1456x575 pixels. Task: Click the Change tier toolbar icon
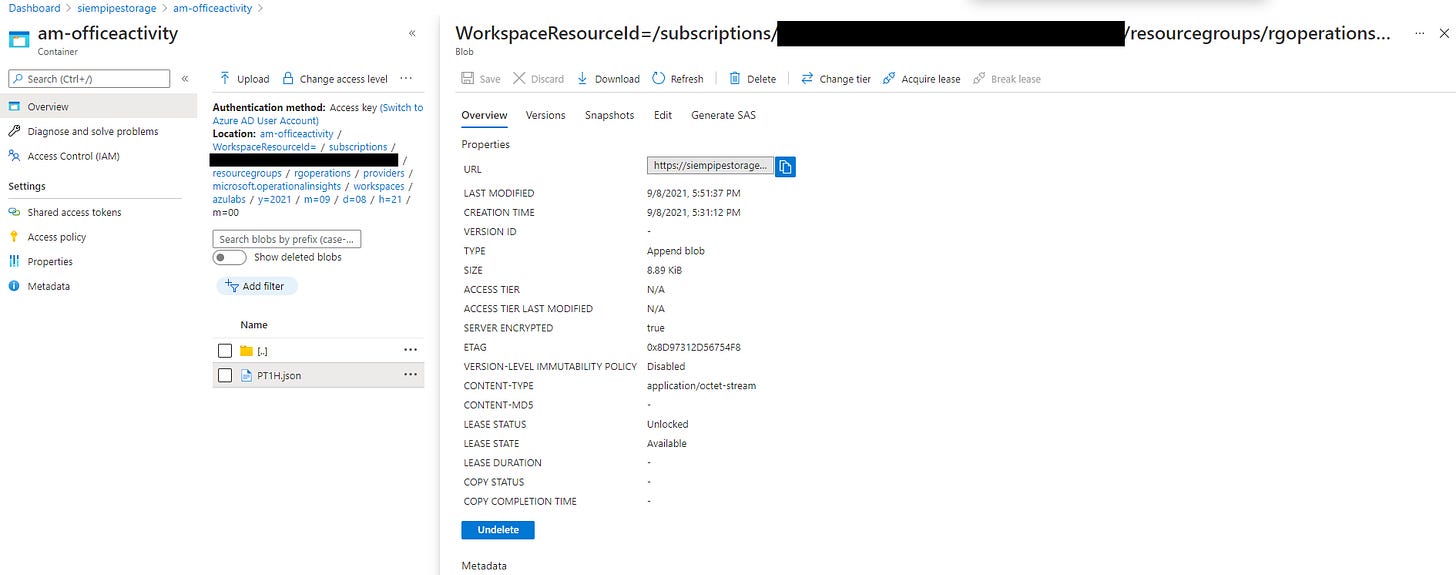point(808,78)
